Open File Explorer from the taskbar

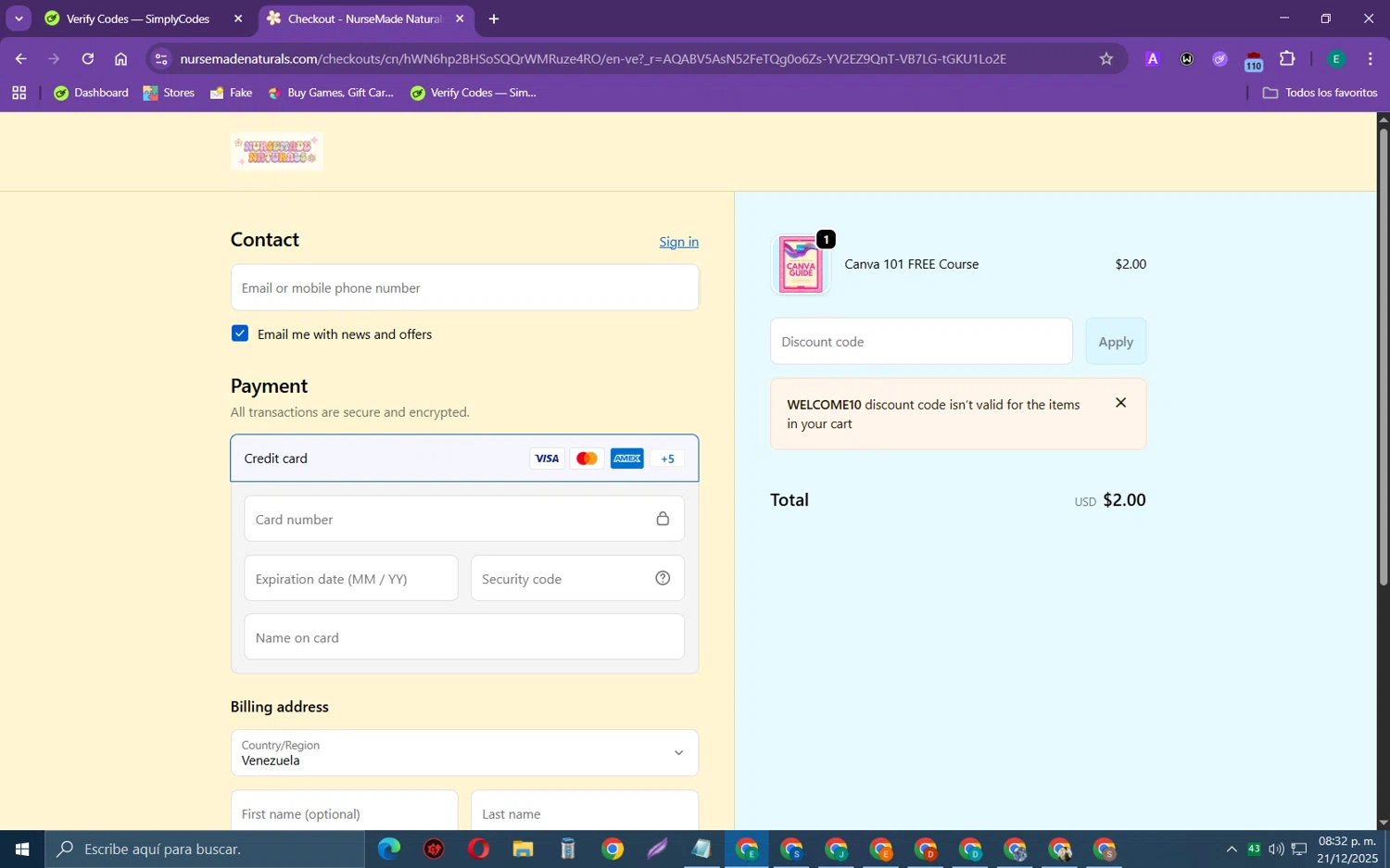[523, 849]
